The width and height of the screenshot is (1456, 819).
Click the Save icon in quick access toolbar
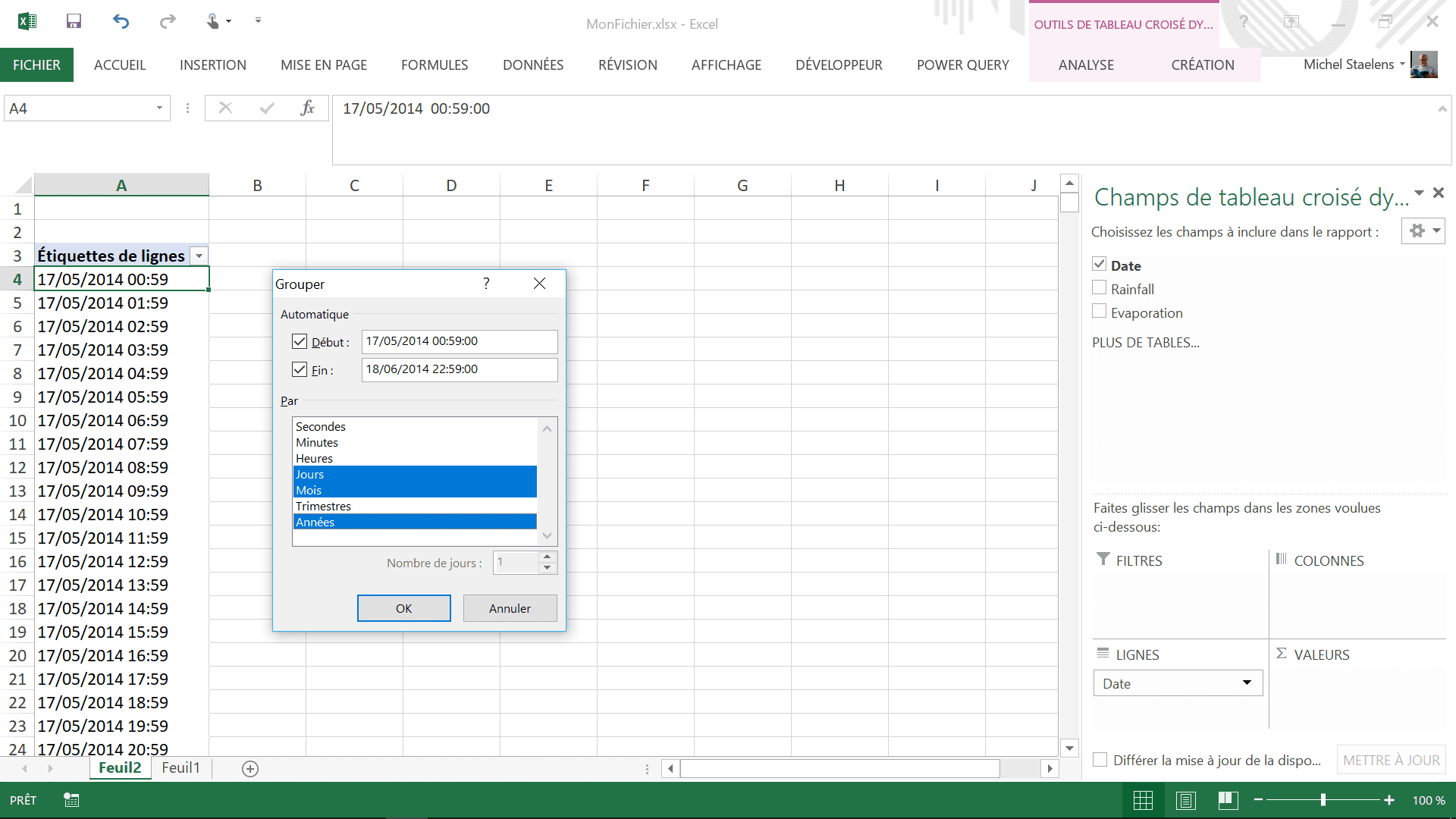[74, 21]
